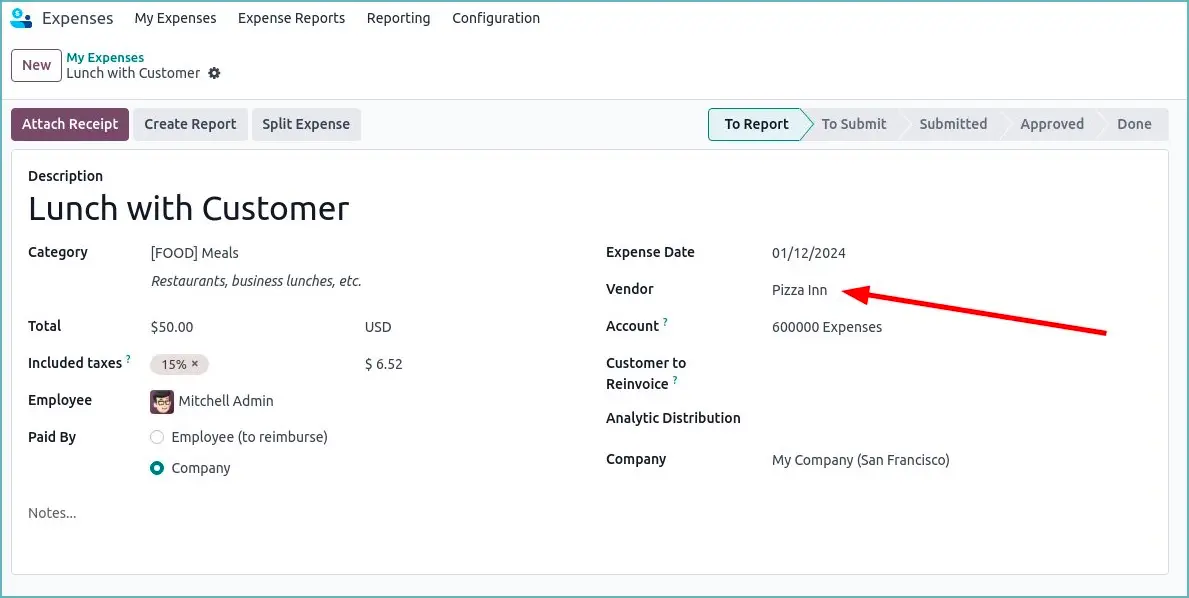
Task: Click the Split Expense button
Action: click(304, 124)
